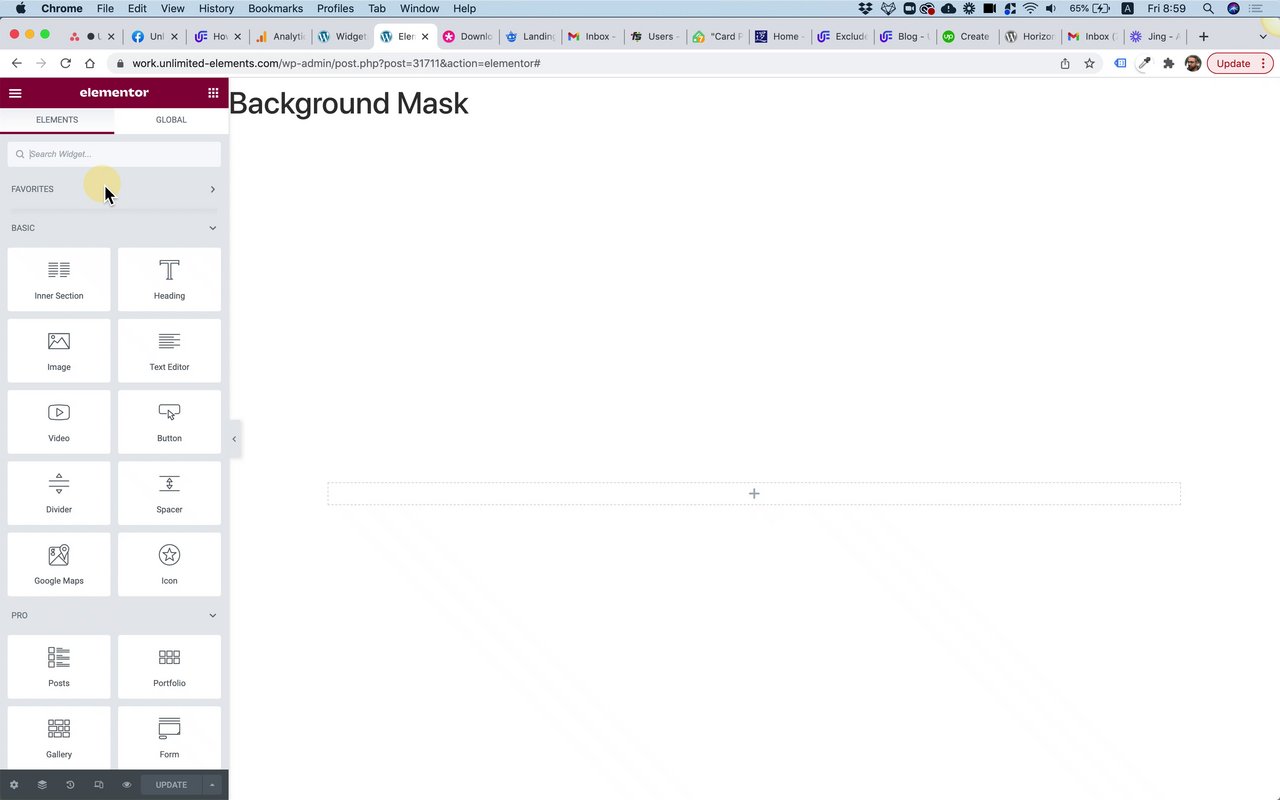
Task: Open a new browser tab
Action: pos(1203,36)
